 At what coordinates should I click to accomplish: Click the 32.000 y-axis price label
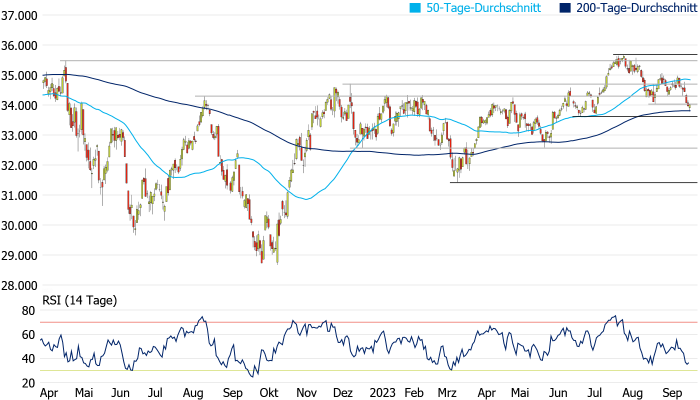point(19,165)
